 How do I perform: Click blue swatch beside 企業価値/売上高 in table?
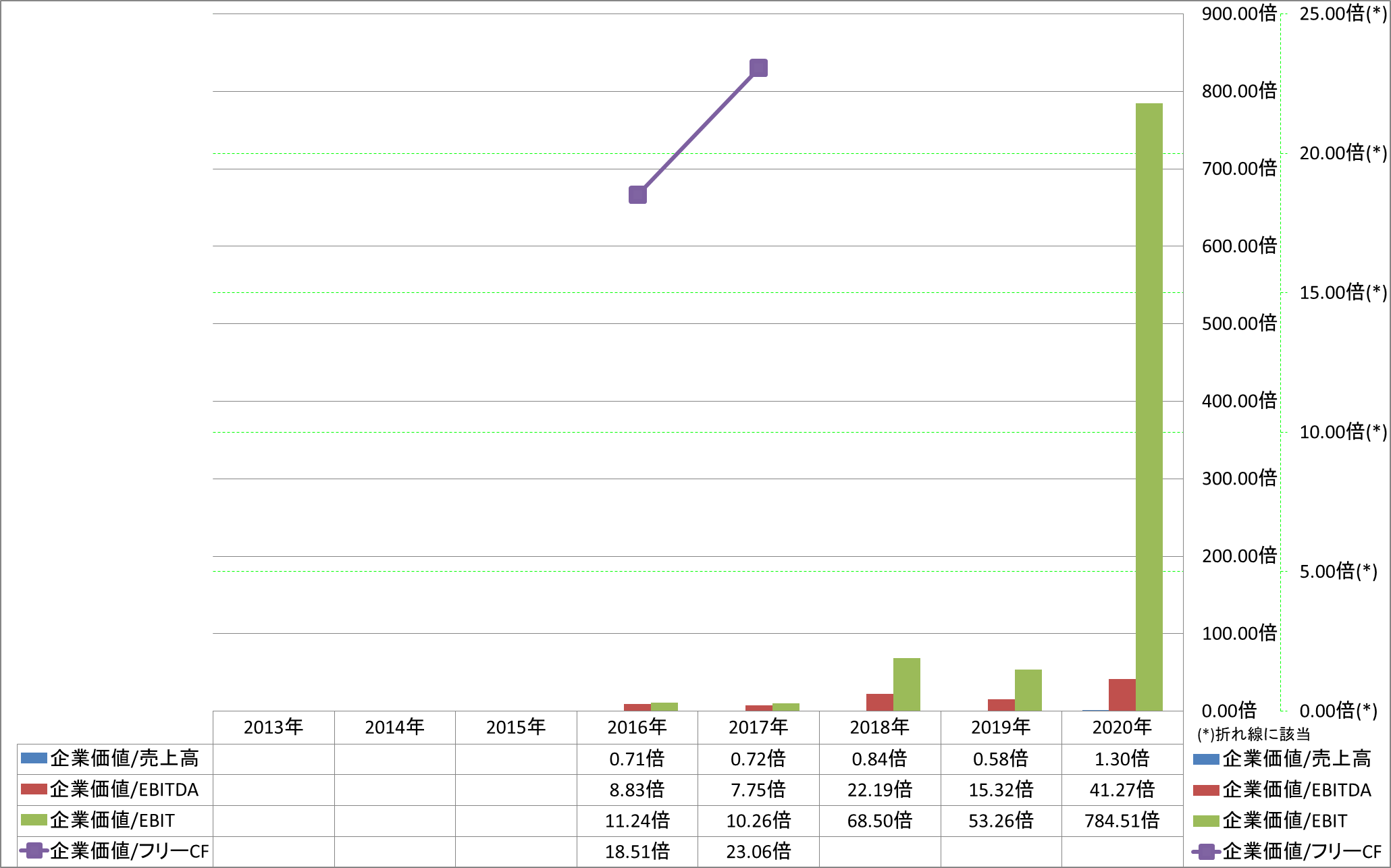(34, 758)
